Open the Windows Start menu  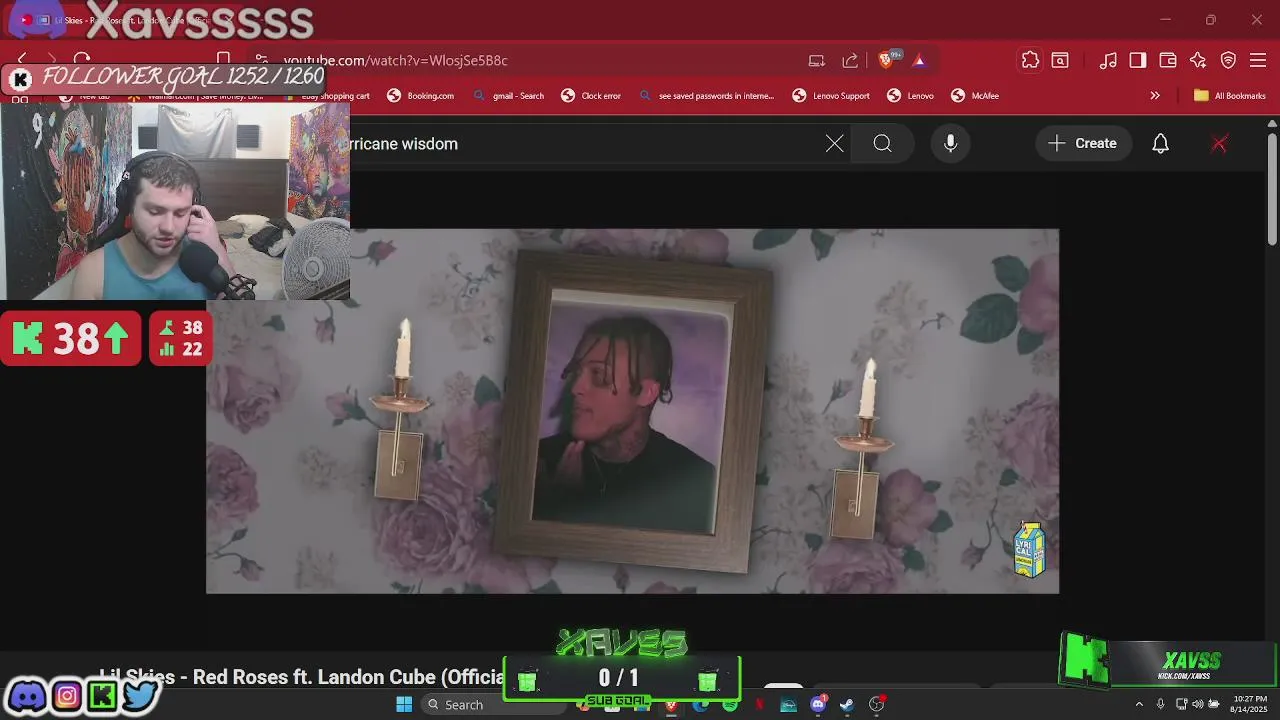coord(404,705)
